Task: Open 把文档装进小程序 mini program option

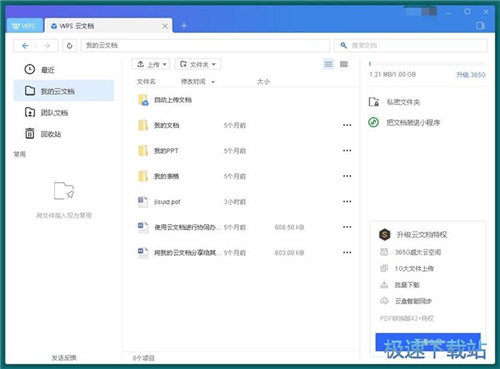Action: click(x=404, y=123)
